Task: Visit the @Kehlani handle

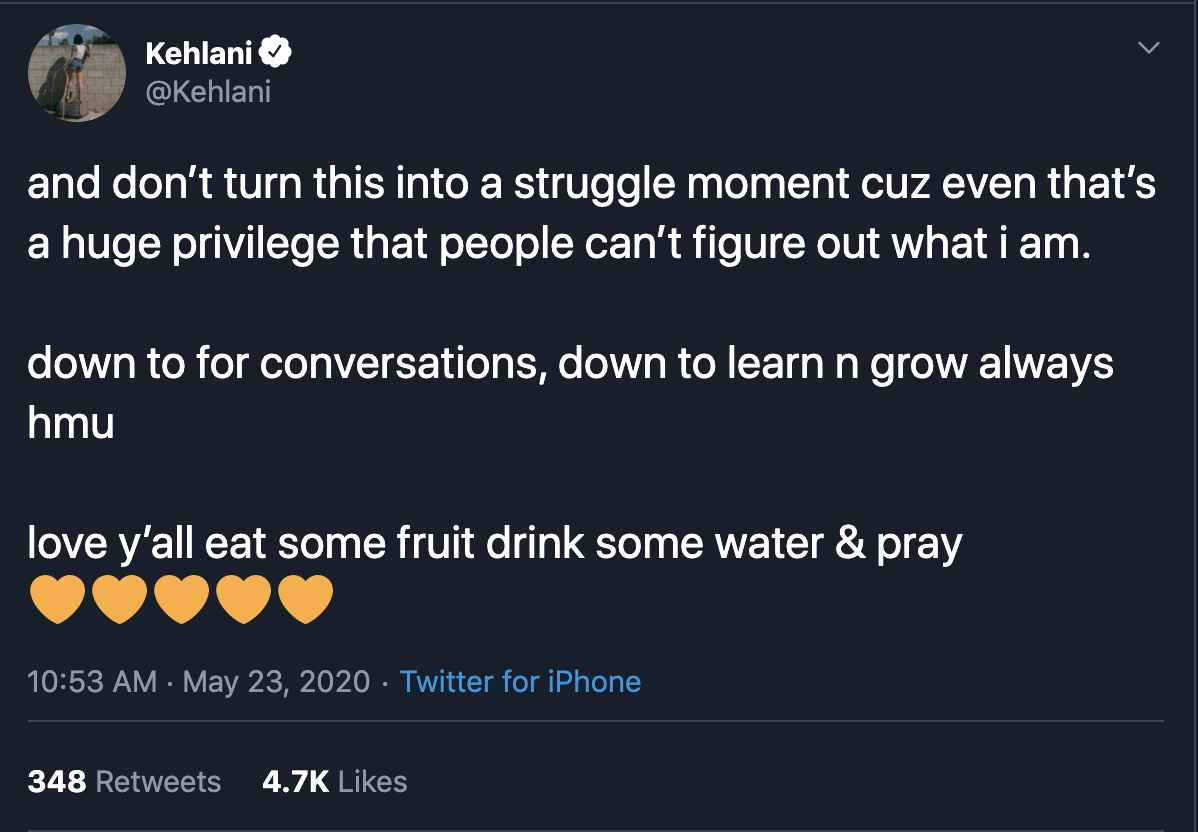Action: (208, 92)
